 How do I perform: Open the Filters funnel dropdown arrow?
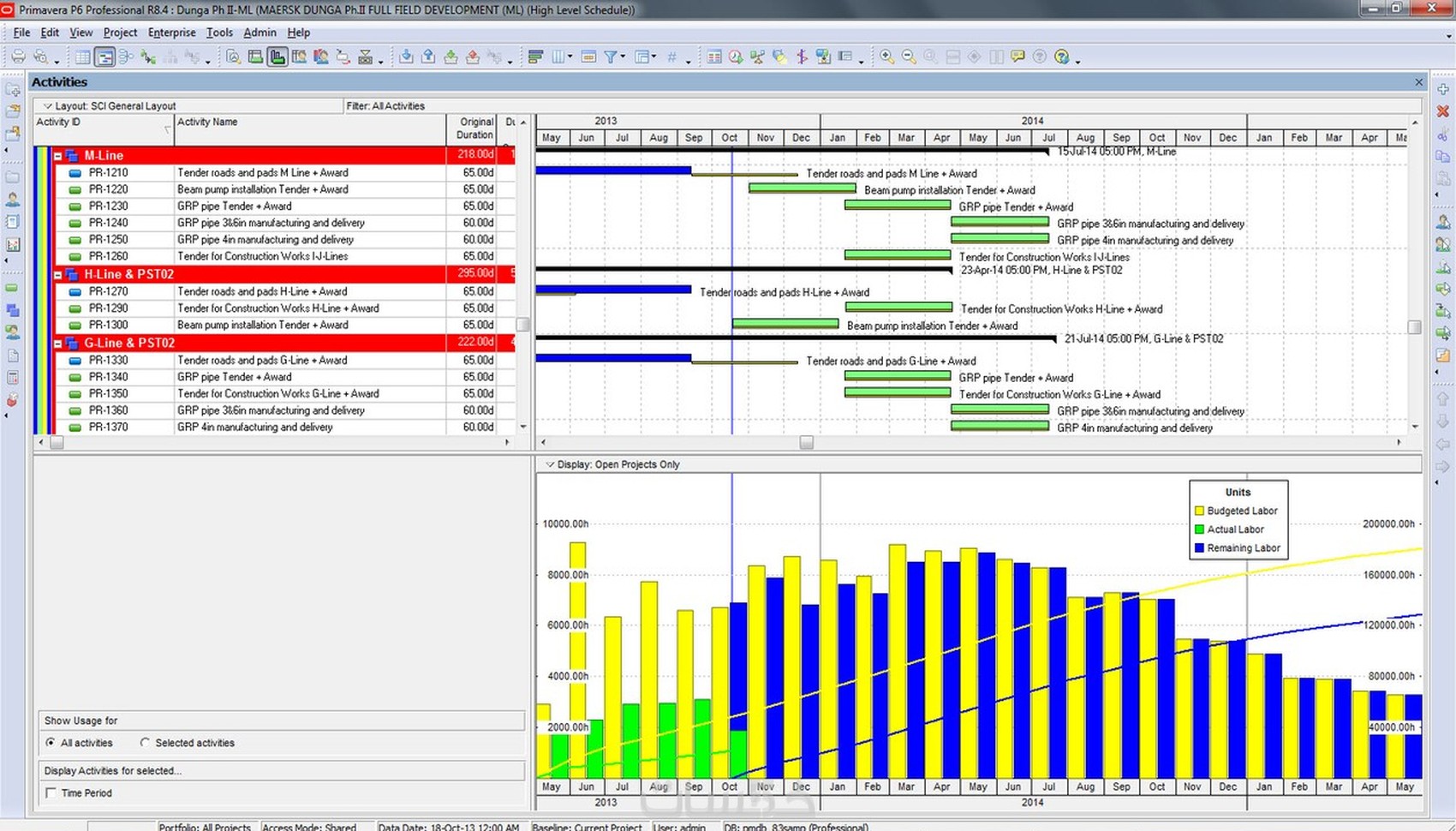tap(623, 57)
